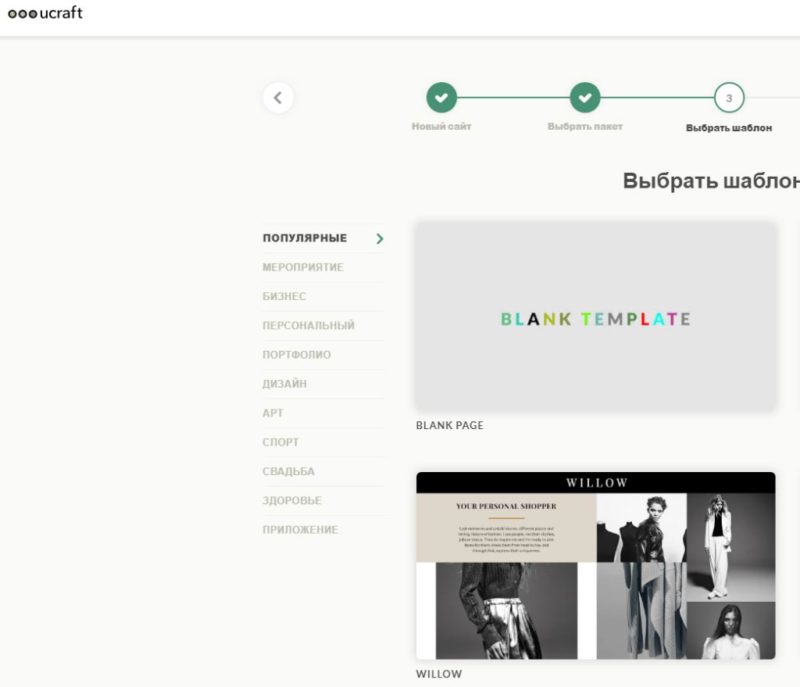800x687 pixels.
Task: Open the Мероприятие template category
Action: coord(303,267)
